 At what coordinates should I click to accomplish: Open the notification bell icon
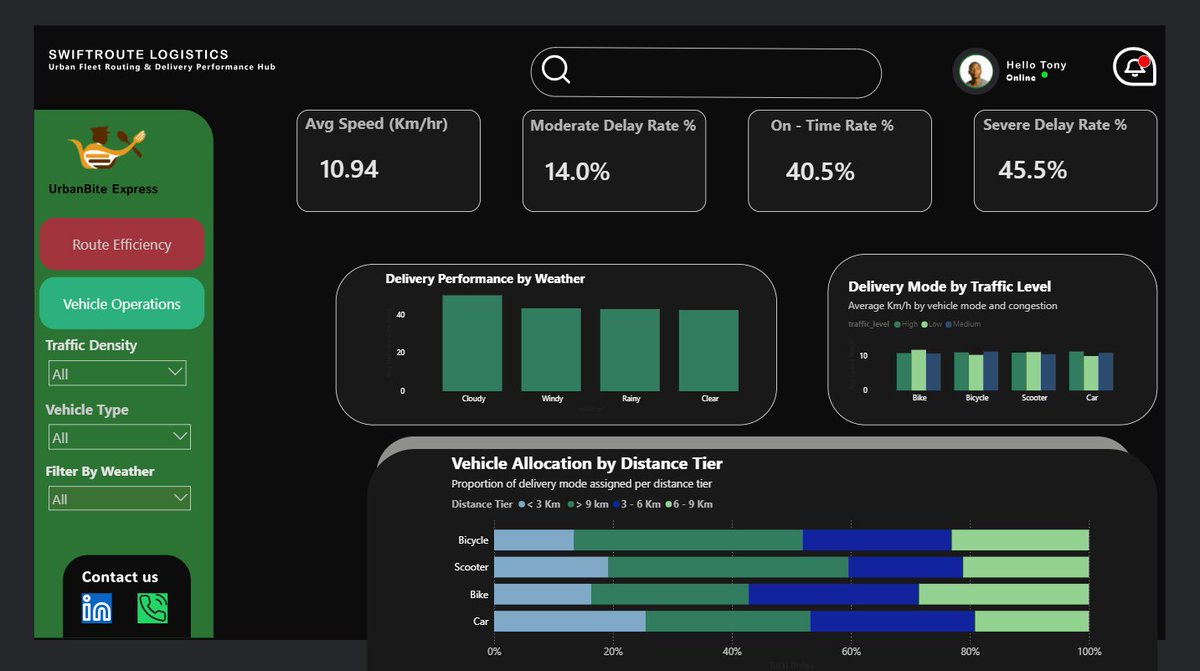(x=1135, y=67)
